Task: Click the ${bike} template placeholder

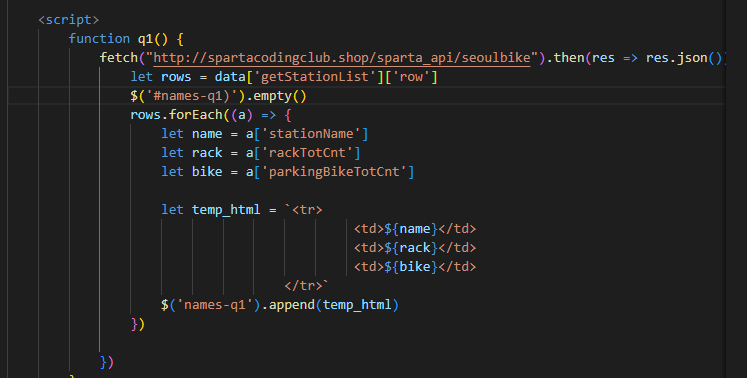Action: (x=411, y=267)
